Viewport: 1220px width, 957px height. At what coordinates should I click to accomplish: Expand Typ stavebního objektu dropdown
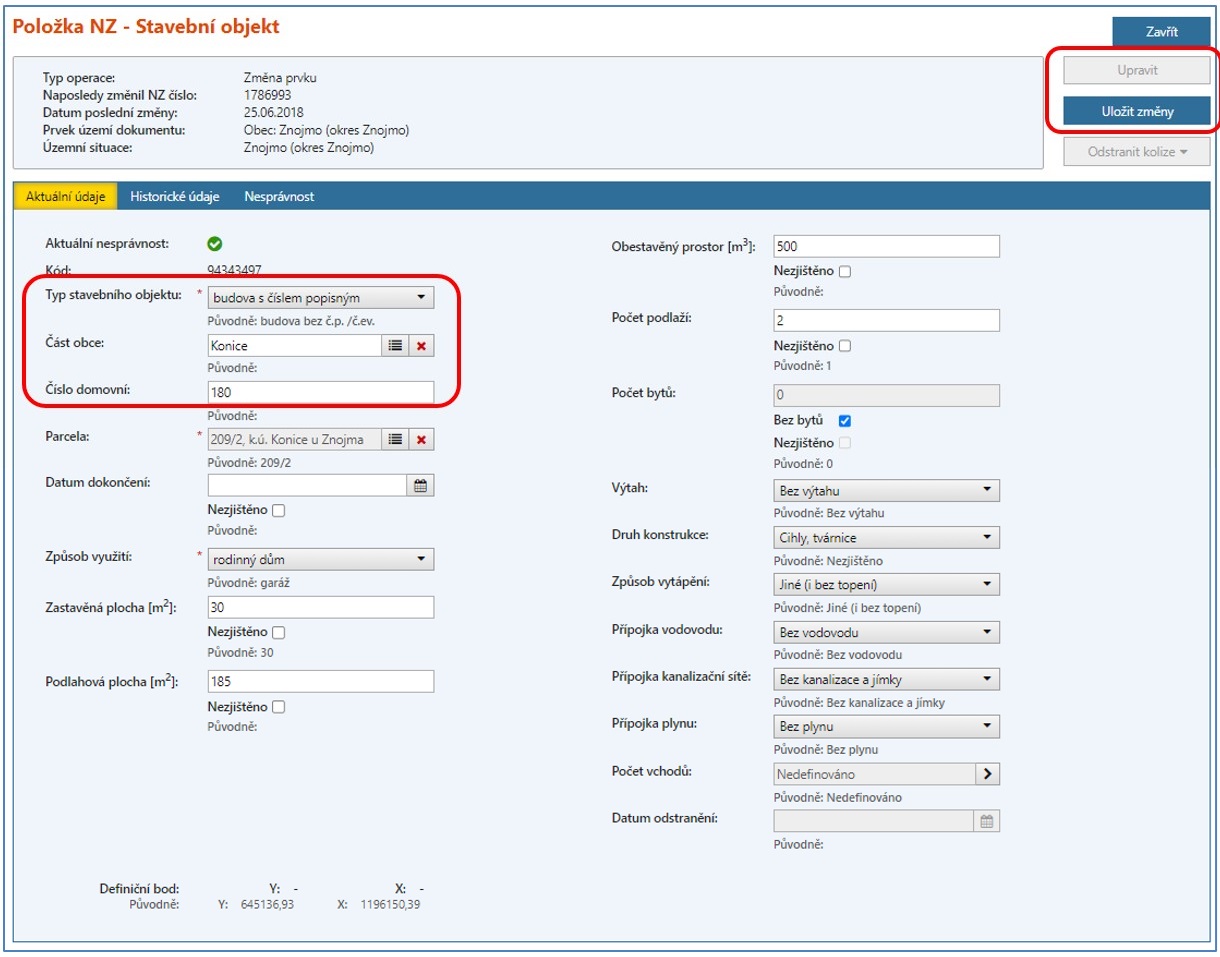tap(321, 297)
